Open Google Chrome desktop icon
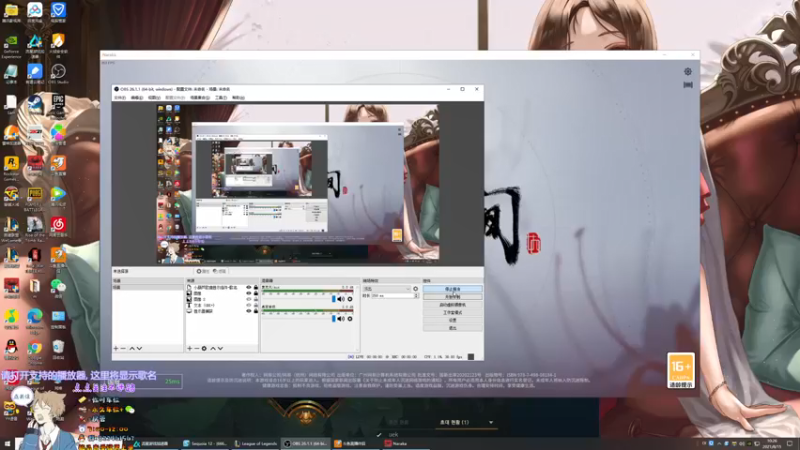800x450 pixels. point(35,351)
